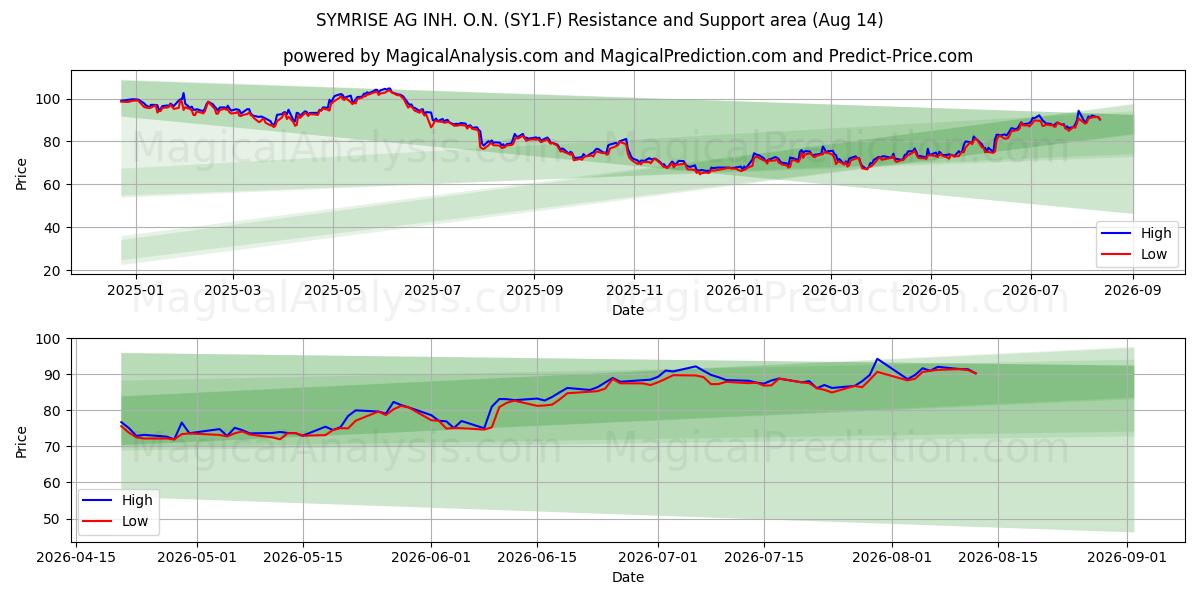
Task: Click the '2026-06-15' bottom axis label
Action: click(x=537, y=558)
